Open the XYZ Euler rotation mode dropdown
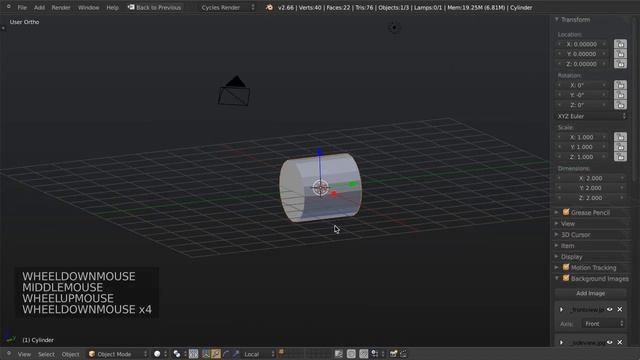 click(x=591, y=116)
